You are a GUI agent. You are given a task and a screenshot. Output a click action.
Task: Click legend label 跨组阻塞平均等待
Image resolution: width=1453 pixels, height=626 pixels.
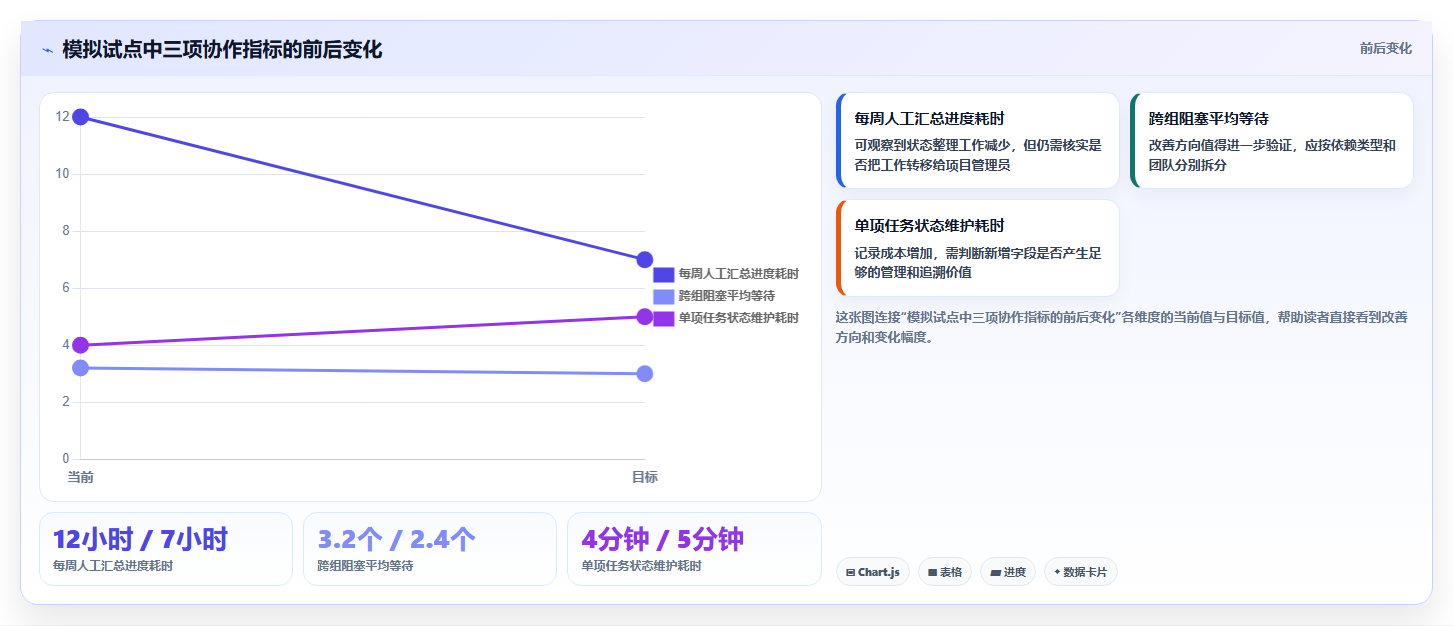(727, 296)
